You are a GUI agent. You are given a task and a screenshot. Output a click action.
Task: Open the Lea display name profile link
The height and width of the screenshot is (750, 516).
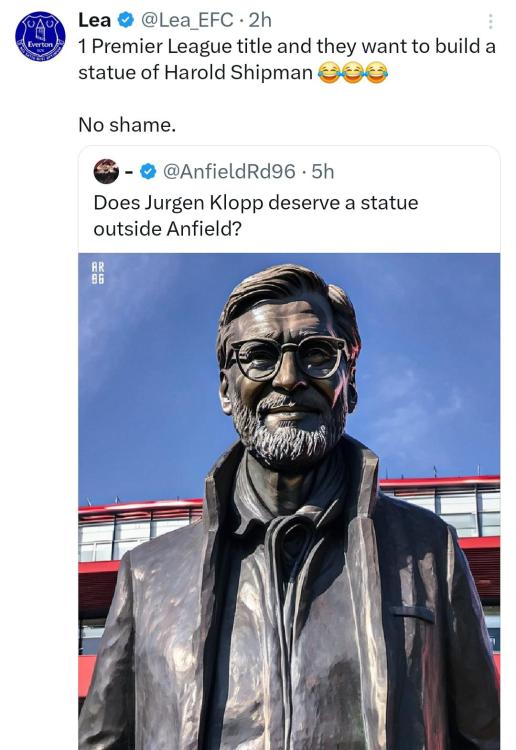tap(95, 21)
